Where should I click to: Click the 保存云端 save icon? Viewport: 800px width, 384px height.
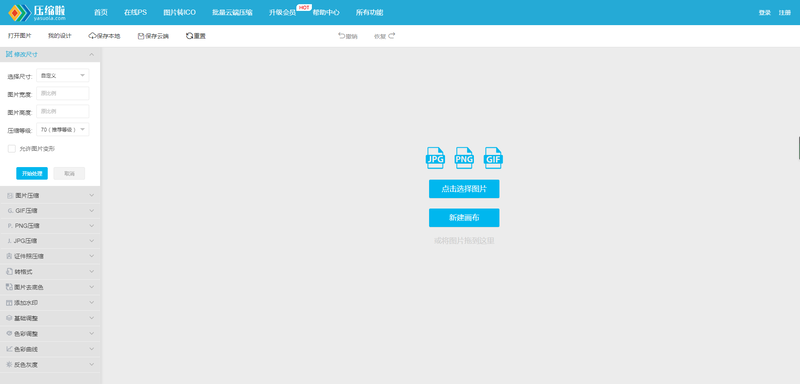click(141, 36)
